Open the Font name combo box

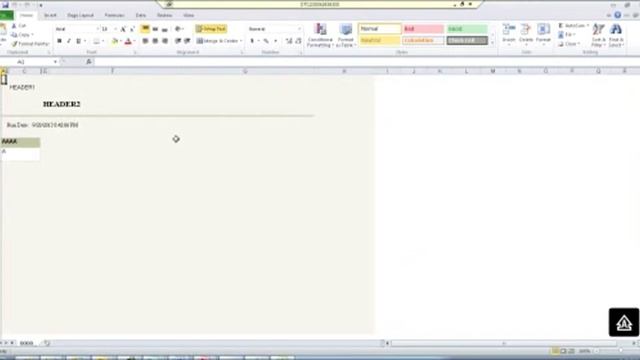pos(77,29)
